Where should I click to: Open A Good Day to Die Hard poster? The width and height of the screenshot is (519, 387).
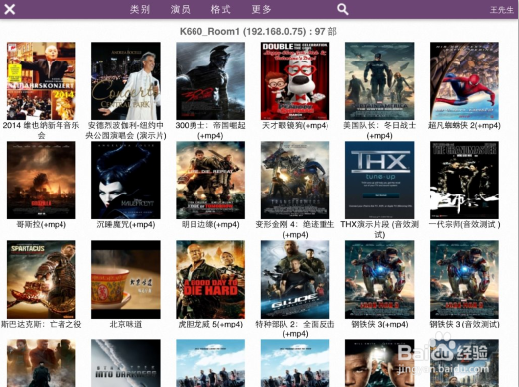click(210, 279)
